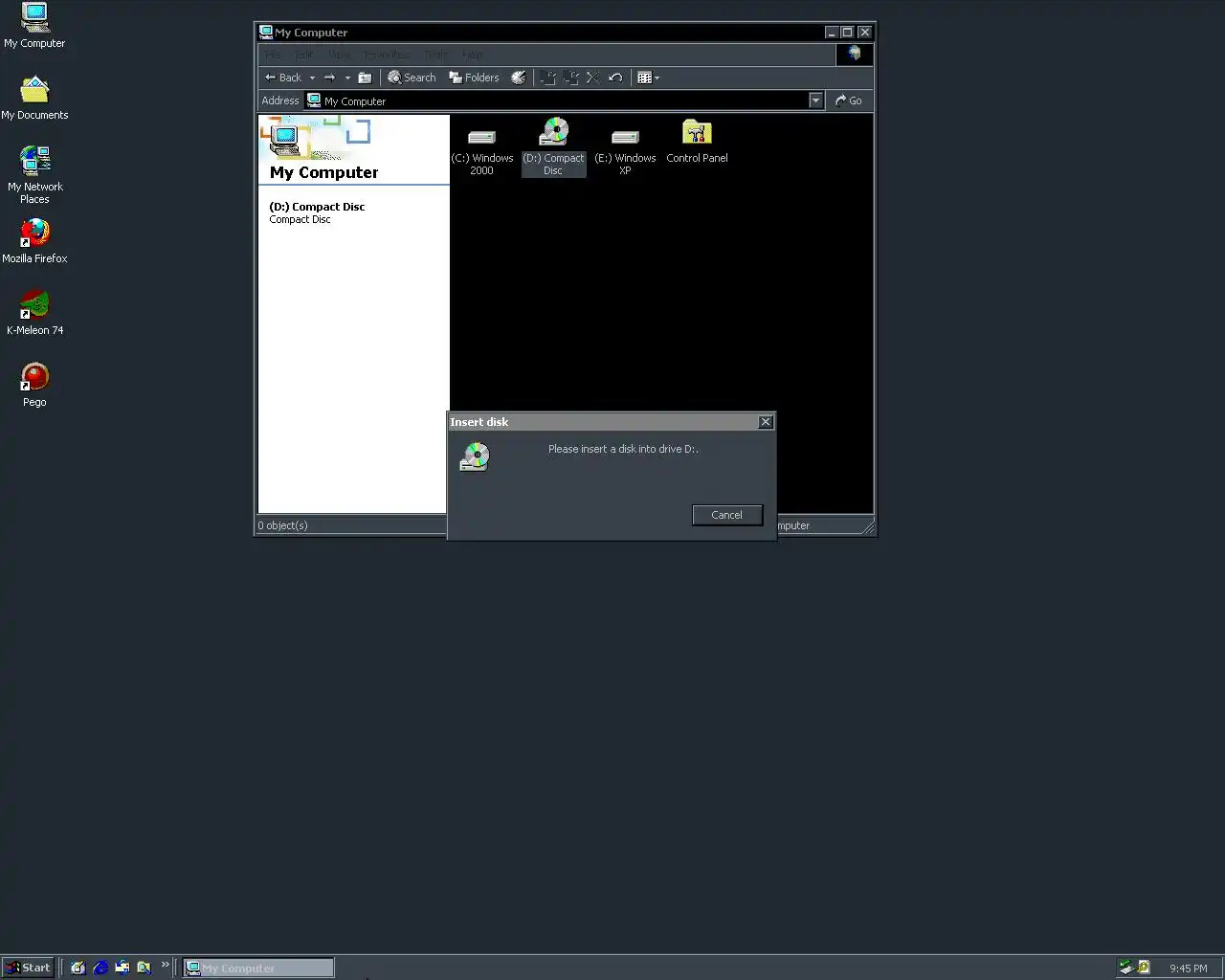Click the key icon in the system tray
The height and width of the screenshot is (980, 1225).
click(1144, 968)
